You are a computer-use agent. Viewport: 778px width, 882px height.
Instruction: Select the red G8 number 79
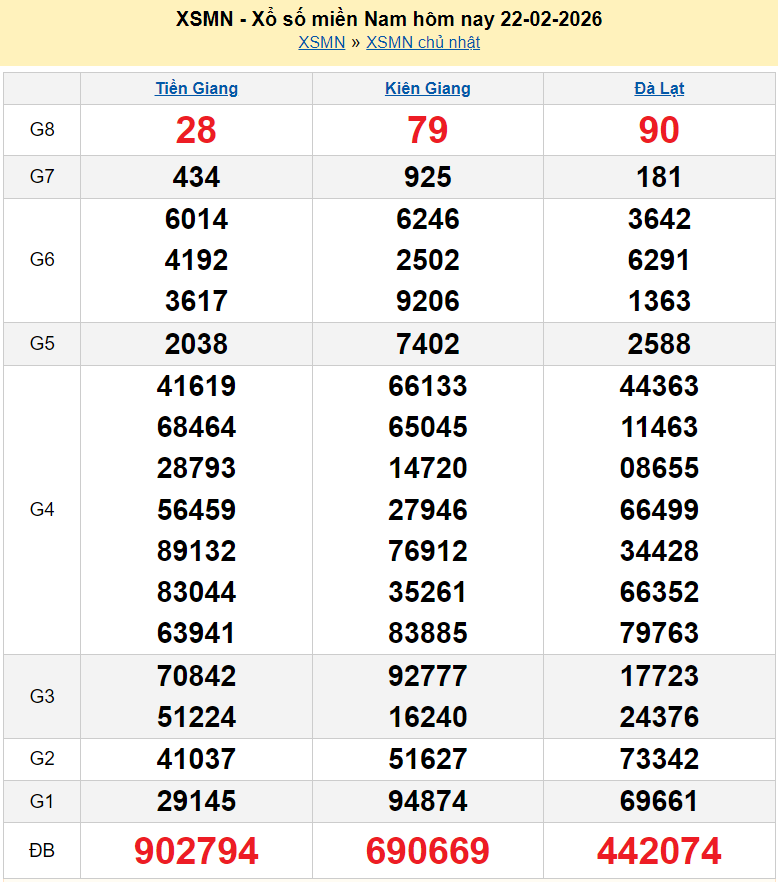(427, 130)
